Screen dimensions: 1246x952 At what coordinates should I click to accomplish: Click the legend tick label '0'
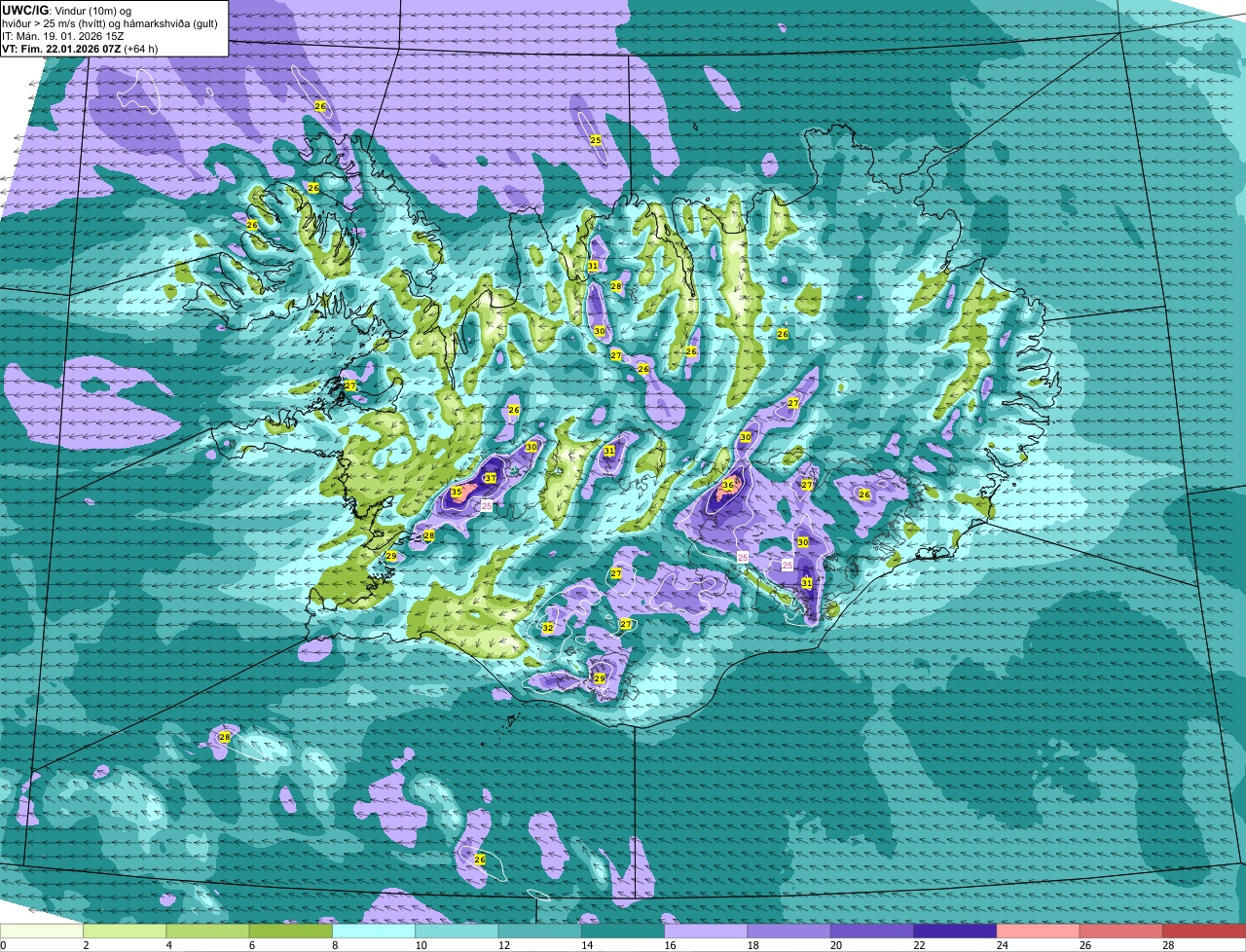coord(4,945)
